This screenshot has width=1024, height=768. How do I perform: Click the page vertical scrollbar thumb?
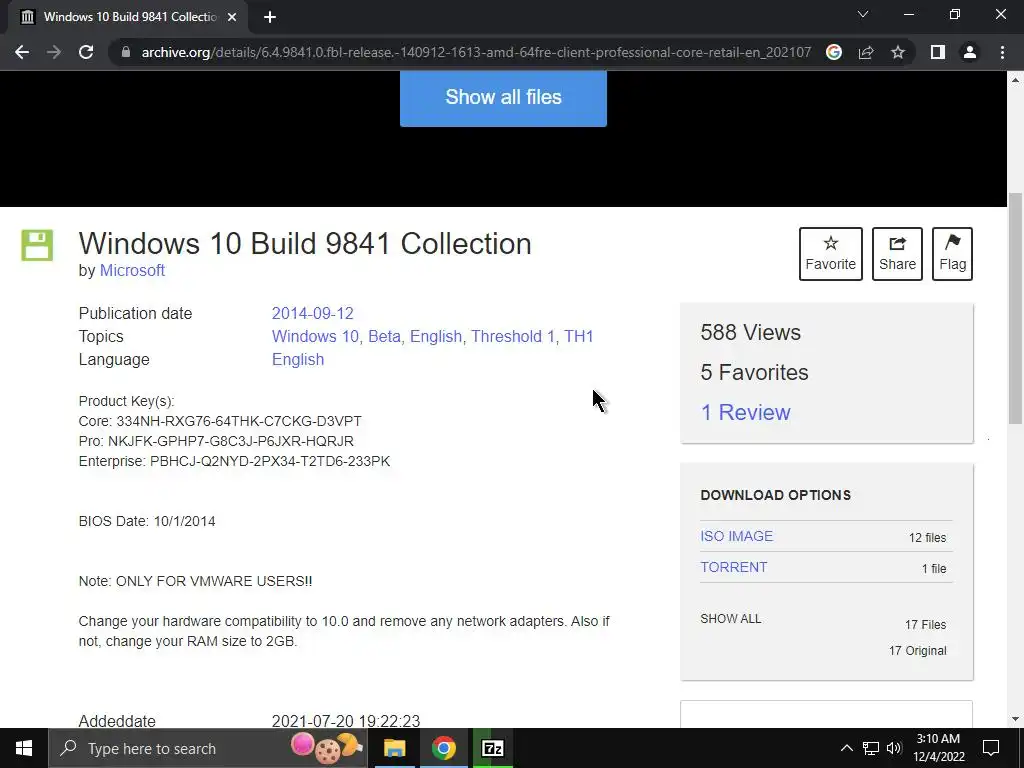click(x=1015, y=308)
